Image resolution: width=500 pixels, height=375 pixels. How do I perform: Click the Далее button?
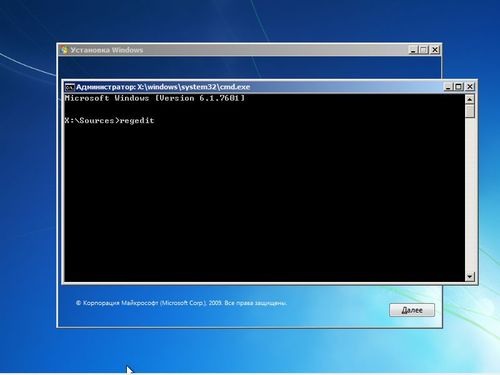[x=412, y=310]
